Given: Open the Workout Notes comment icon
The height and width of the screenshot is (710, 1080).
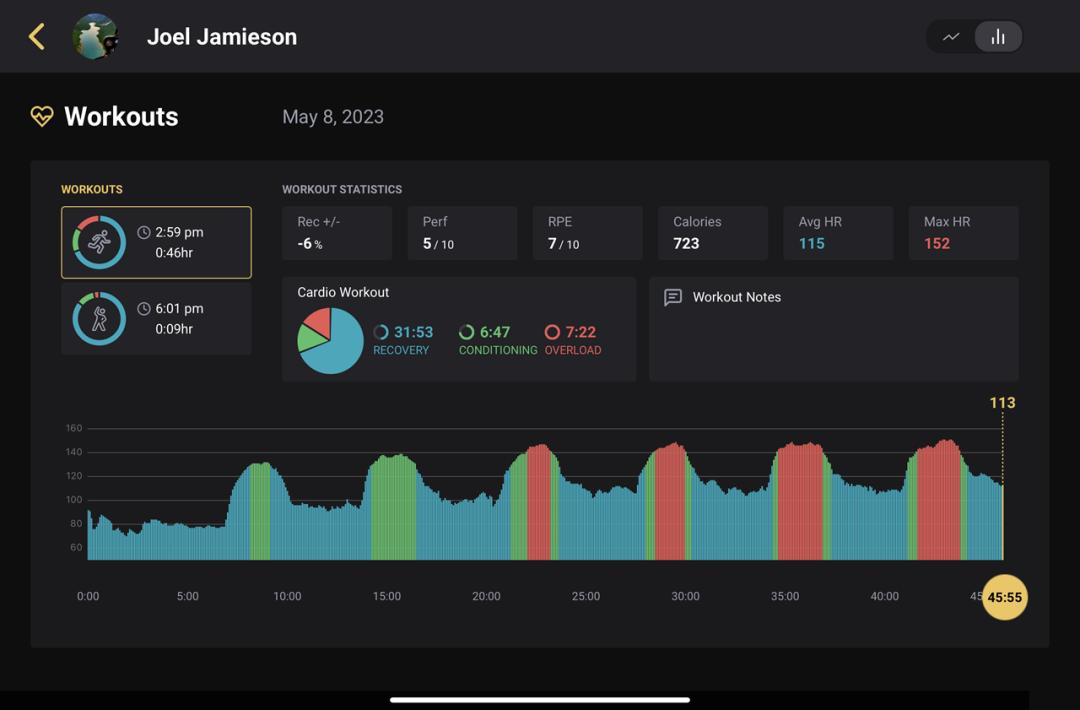Looking at the screenshot, I should 673,297.
